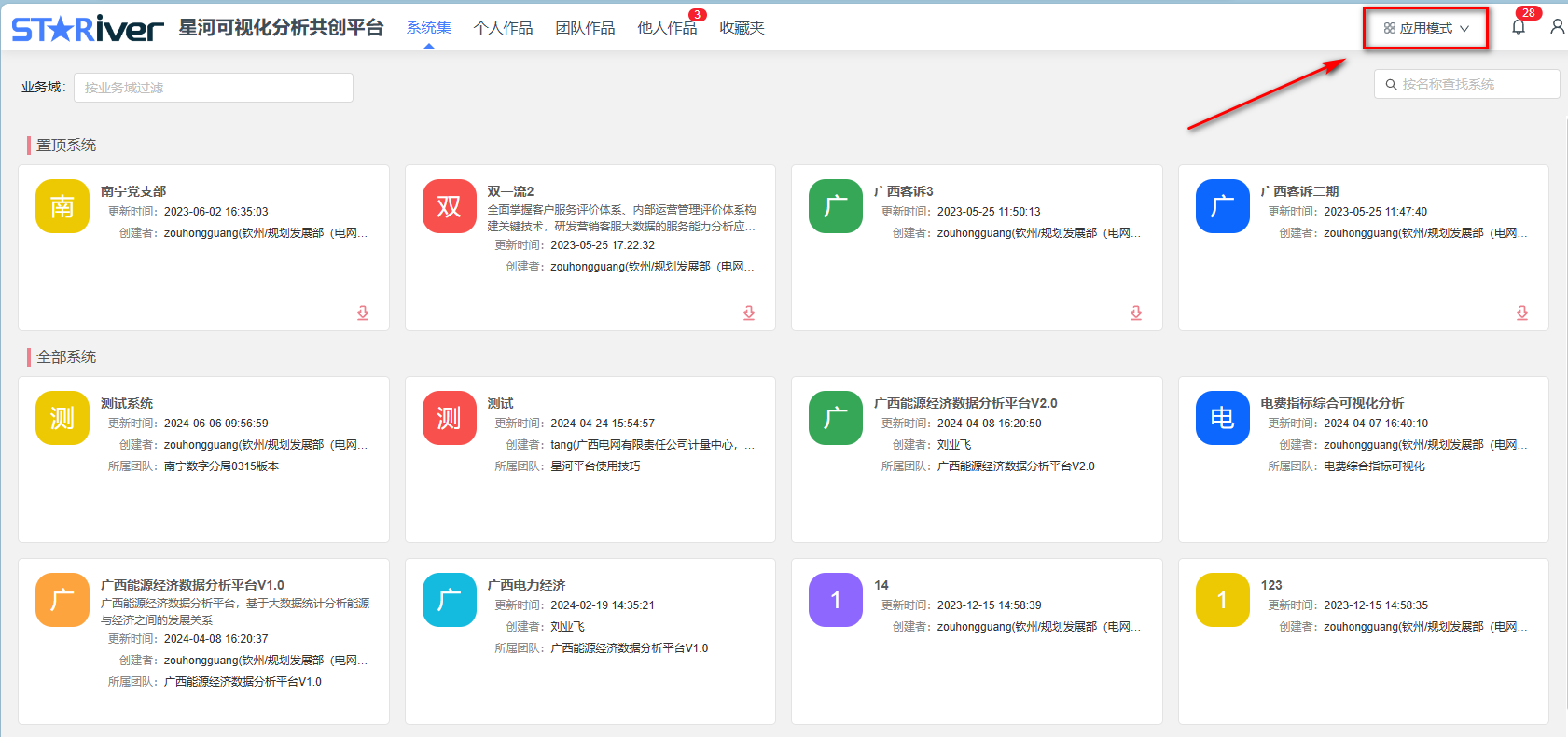Open the 收藏夹 favorites tab
The image size is (1568, 737).
(x=742, y=28)
